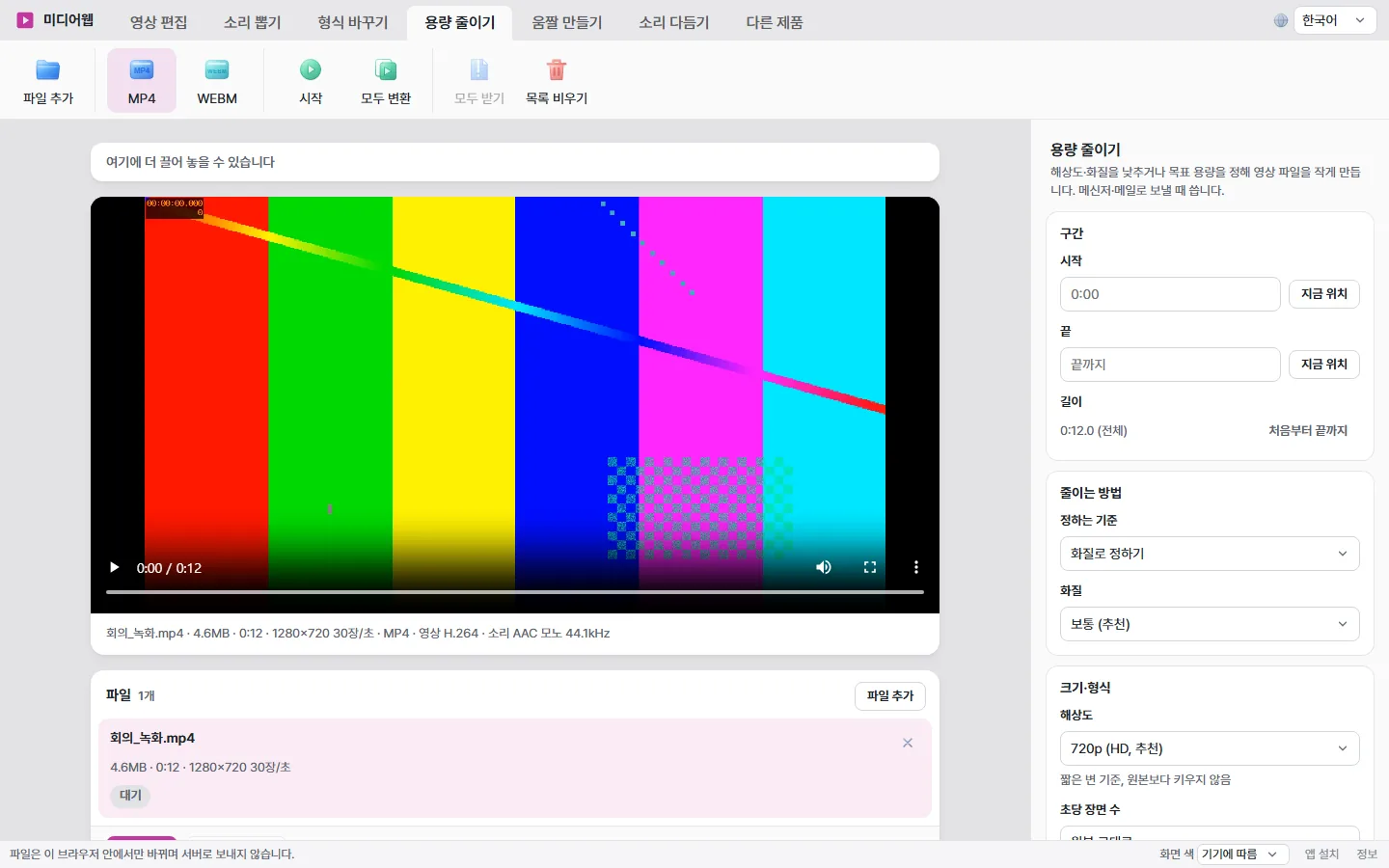This screenshot has width=1389, height=868.
Task: Click 지금 위치 button next to 끝 field
Action: pyautogui.click(x=1324, y=365)
